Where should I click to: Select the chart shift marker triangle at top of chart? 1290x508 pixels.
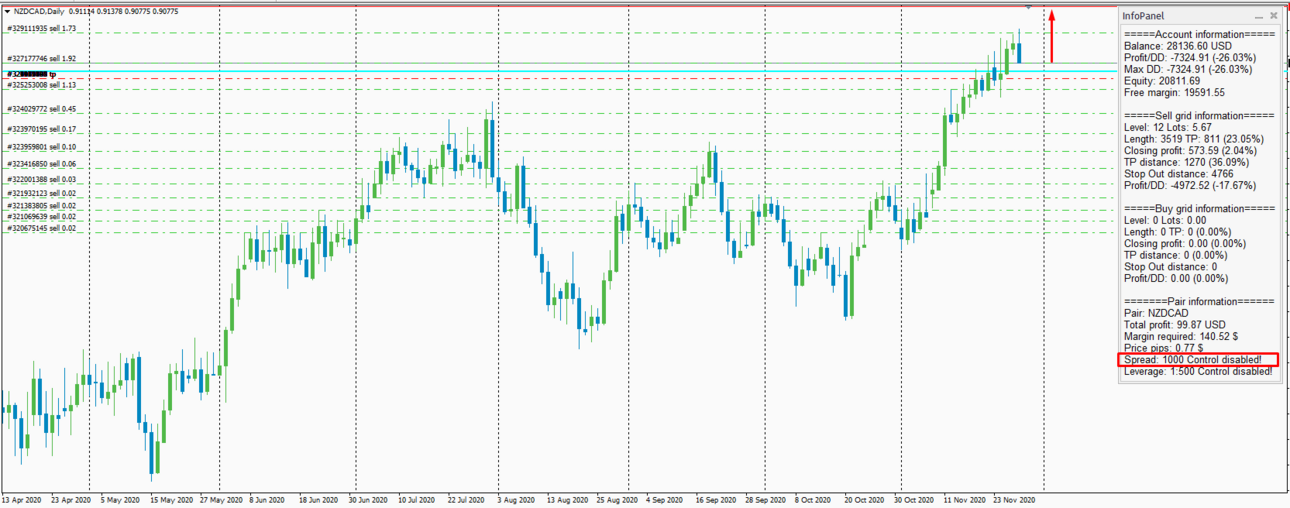(x=1029, y=7)
